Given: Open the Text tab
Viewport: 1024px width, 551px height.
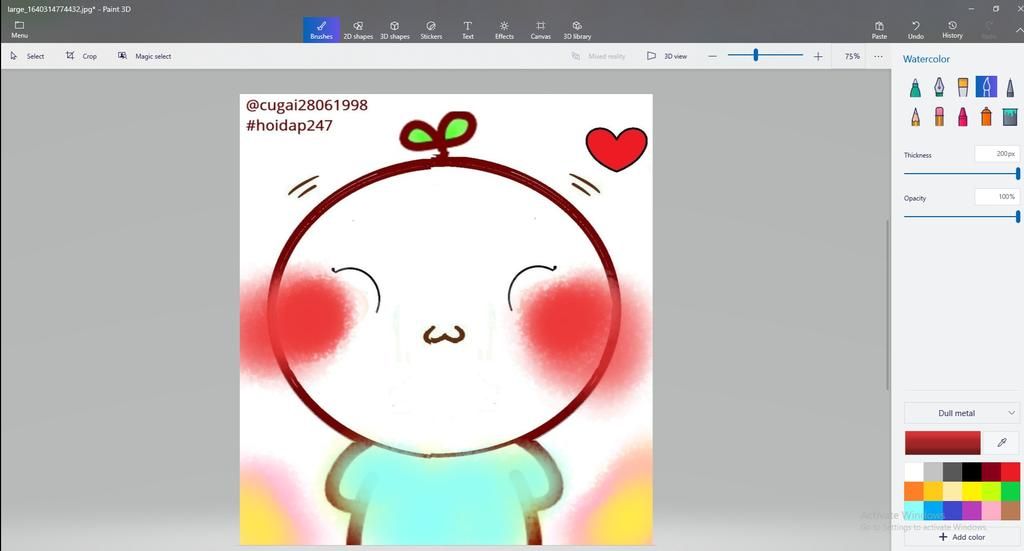Looking at the screenshot, I should point(468,30).
